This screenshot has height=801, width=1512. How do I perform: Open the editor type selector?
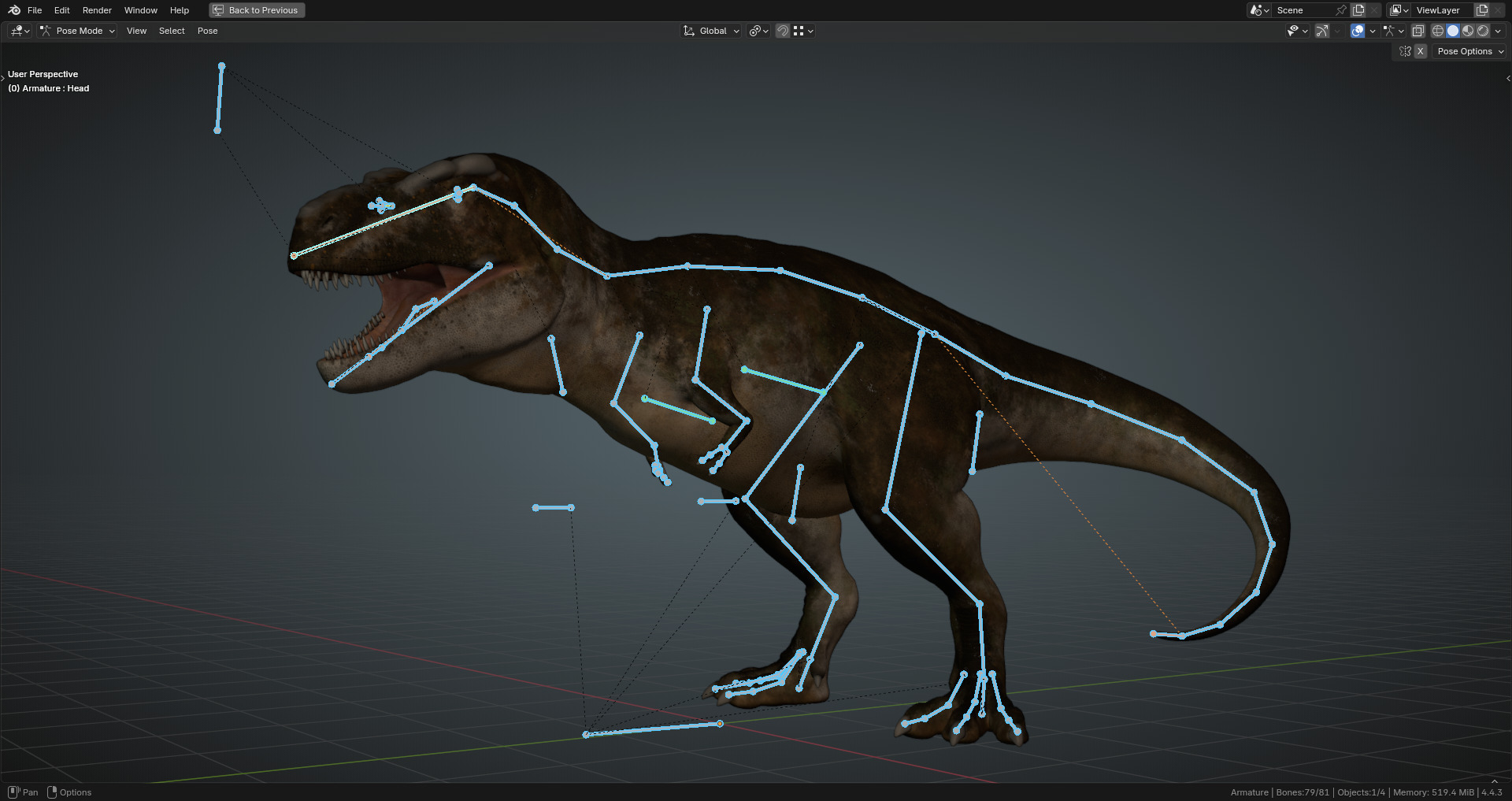20,31
